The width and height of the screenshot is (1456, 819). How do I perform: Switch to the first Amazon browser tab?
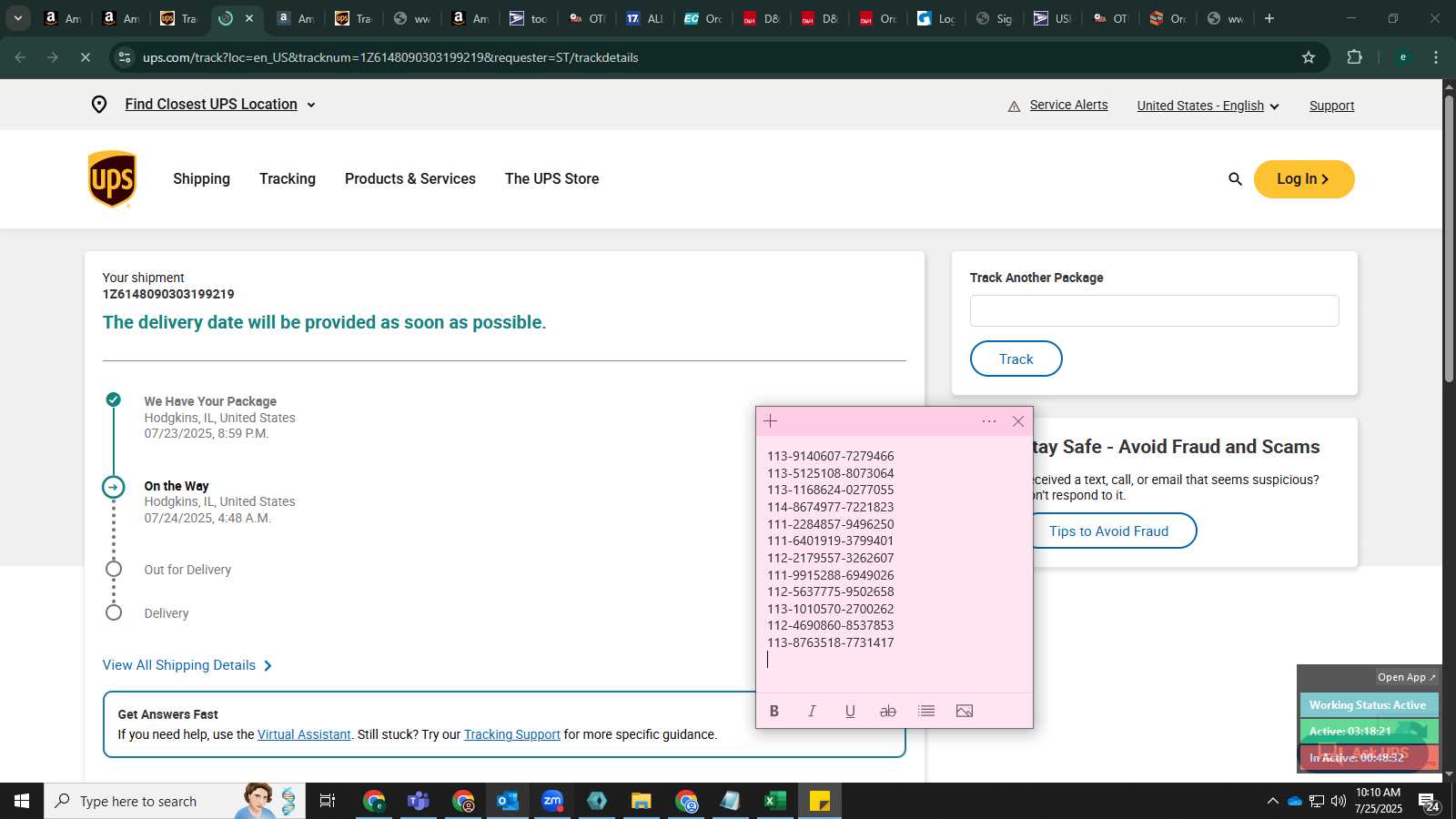[62, 18]
